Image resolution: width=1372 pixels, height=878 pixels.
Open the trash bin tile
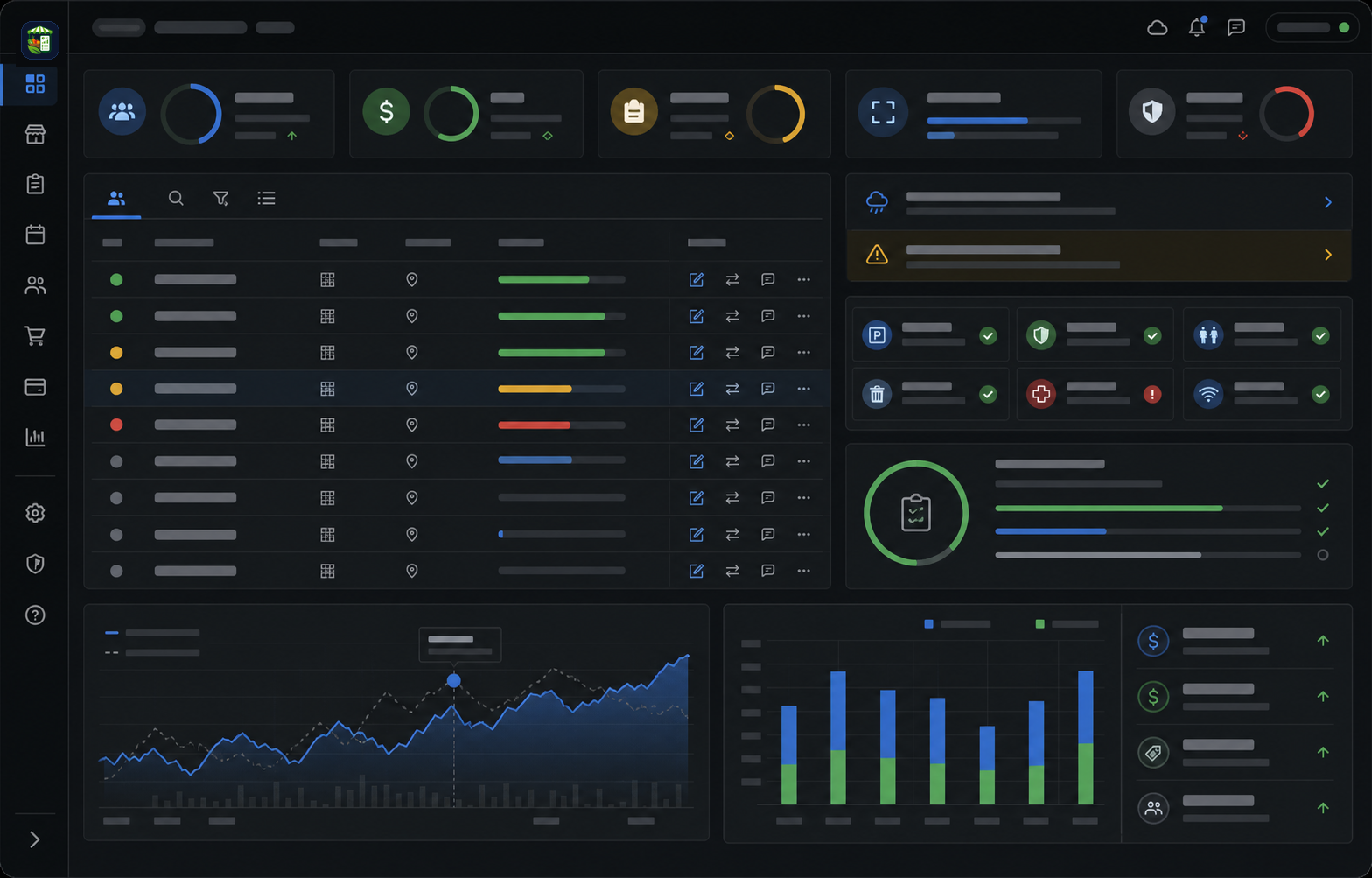click(930, 394)
